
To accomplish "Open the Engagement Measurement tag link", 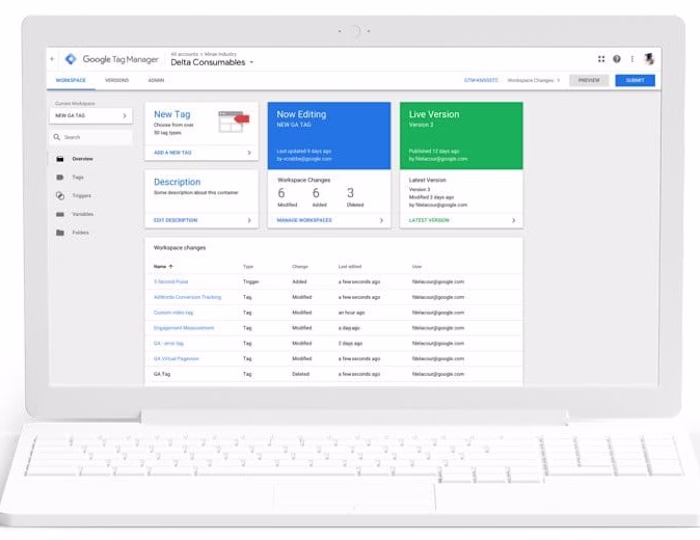I will [x=184, y=328].
